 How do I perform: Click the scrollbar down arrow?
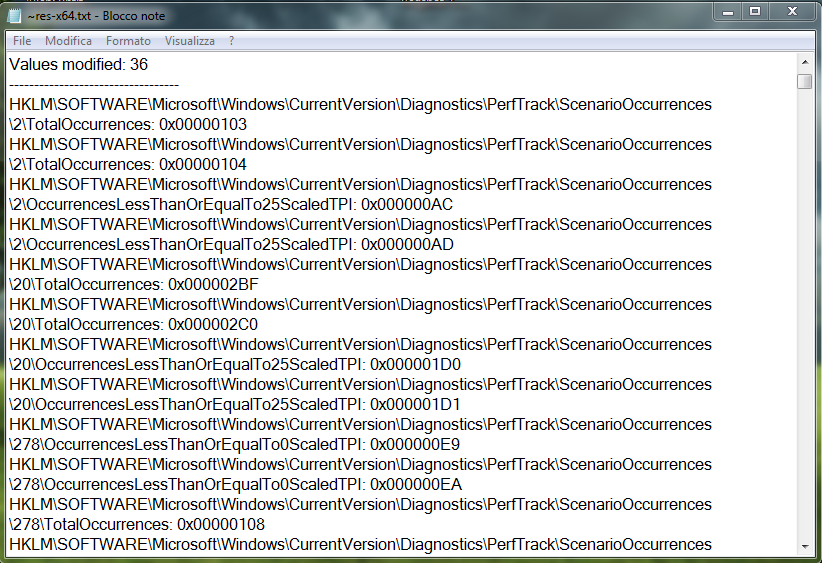coord(805,547)
